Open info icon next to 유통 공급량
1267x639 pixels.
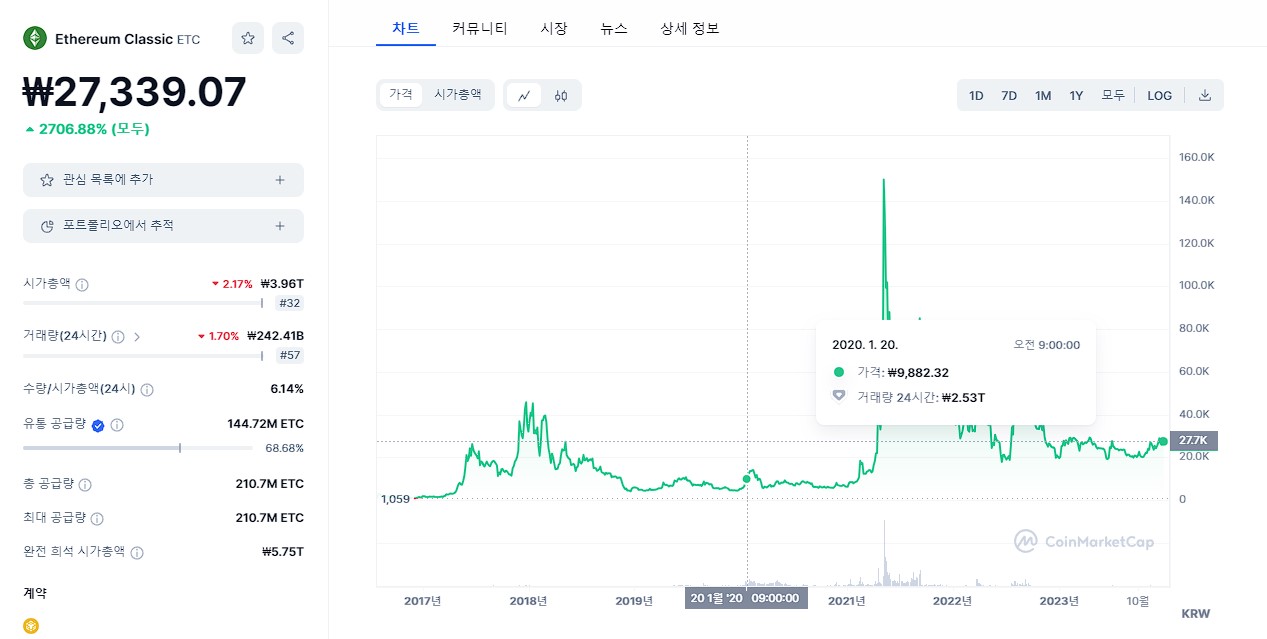pyautogui.click(x=117, y=425)
